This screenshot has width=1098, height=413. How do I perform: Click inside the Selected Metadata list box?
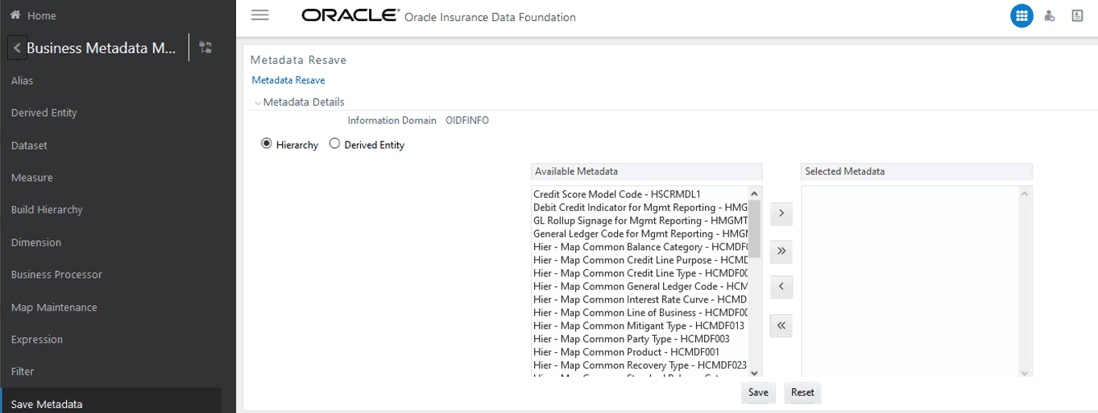pyautogui.click(x=910, y=281)
